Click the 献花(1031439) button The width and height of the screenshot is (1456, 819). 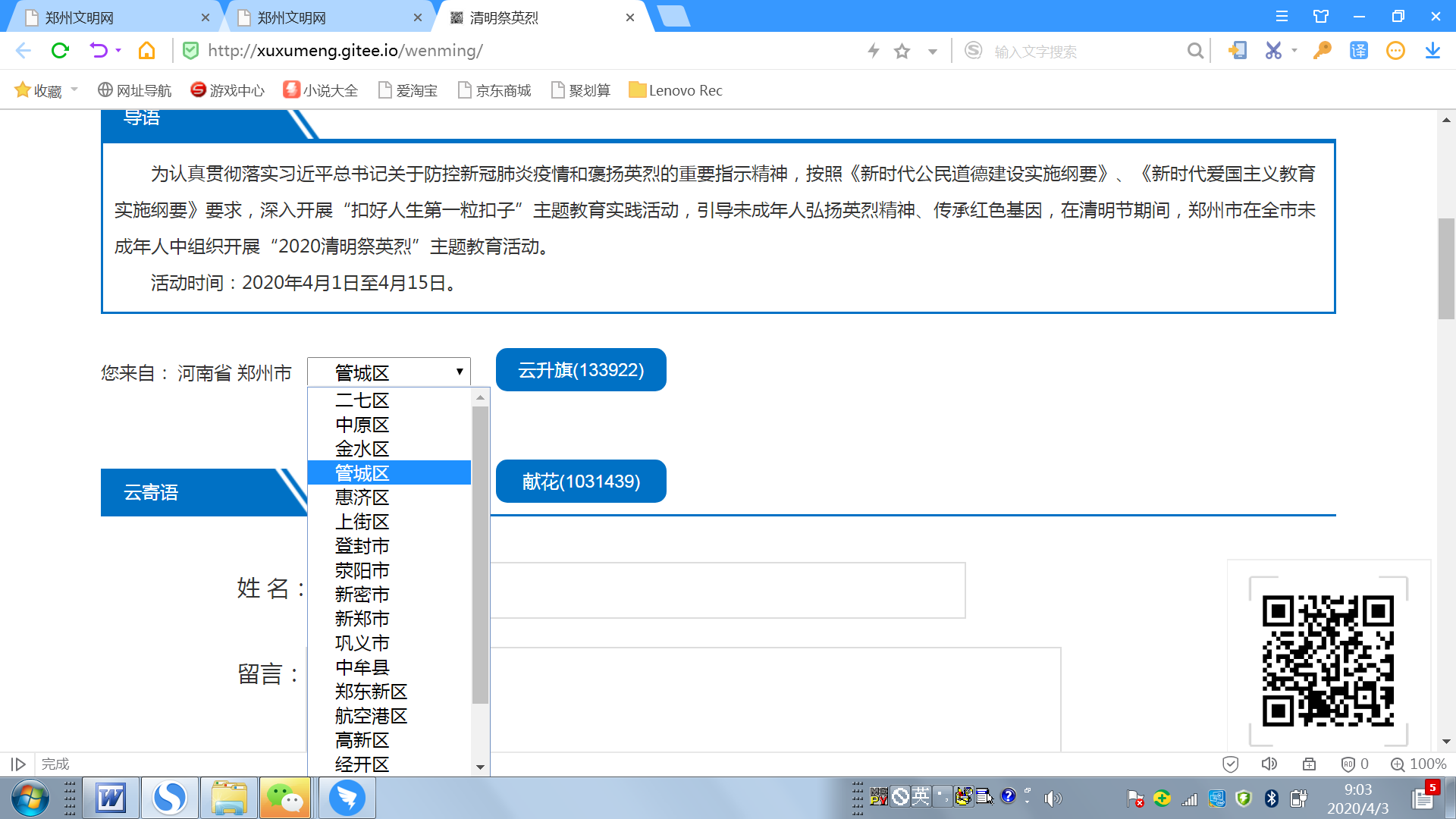point(581,482)
